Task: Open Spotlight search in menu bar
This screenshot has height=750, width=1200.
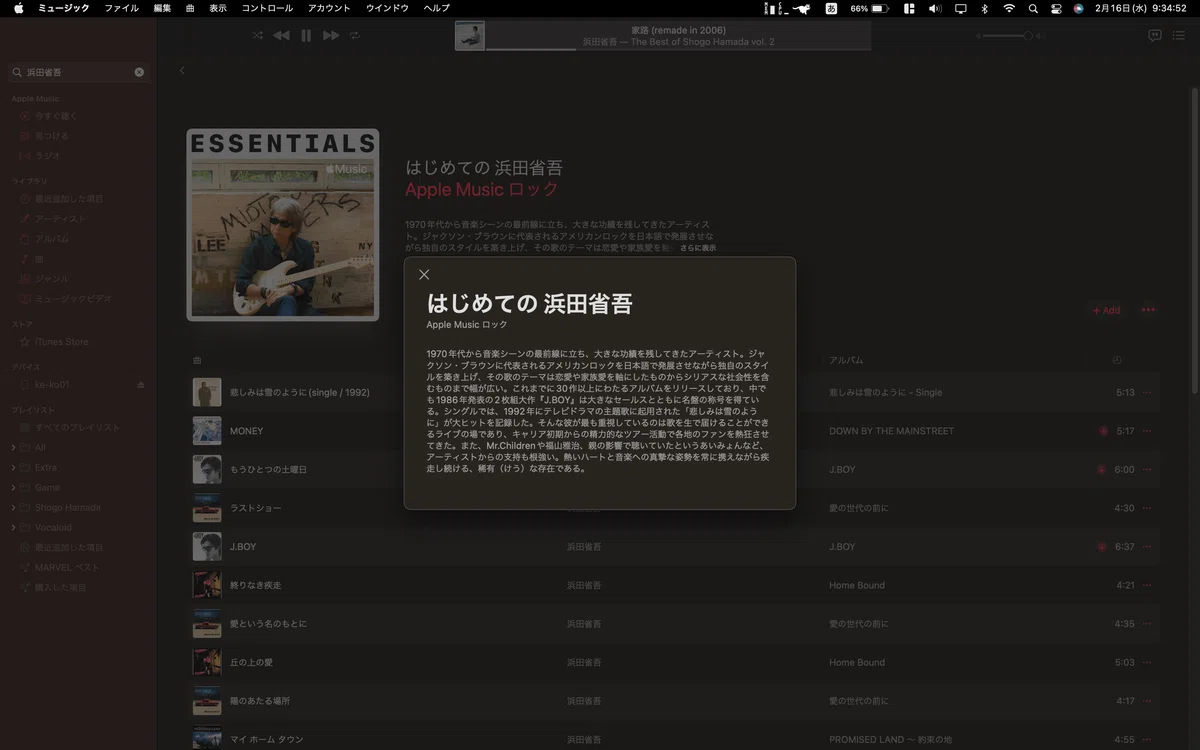Action: click(x=1033, y=8)
